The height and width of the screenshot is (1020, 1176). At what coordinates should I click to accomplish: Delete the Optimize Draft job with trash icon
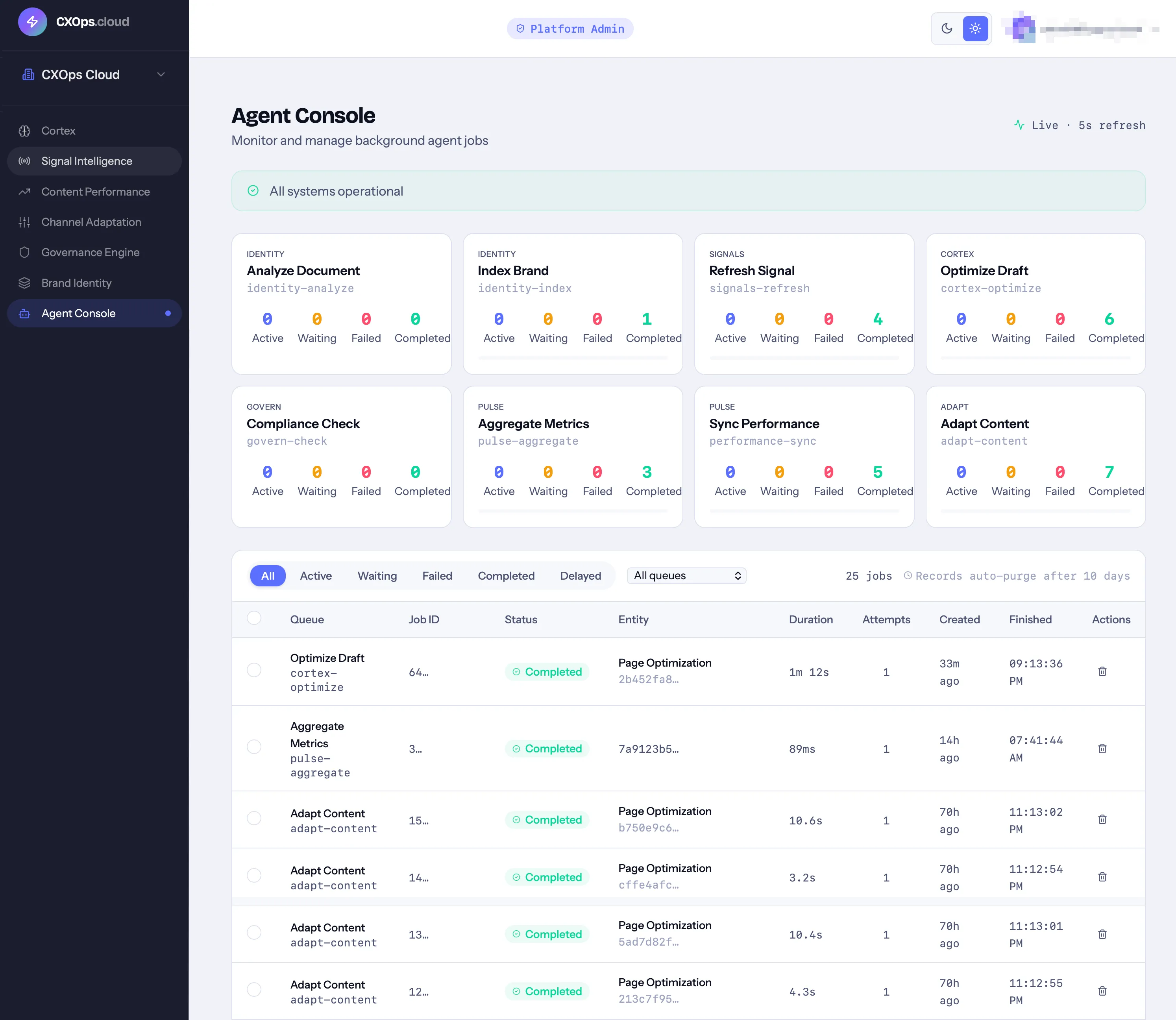click(x=1102, y=672)
